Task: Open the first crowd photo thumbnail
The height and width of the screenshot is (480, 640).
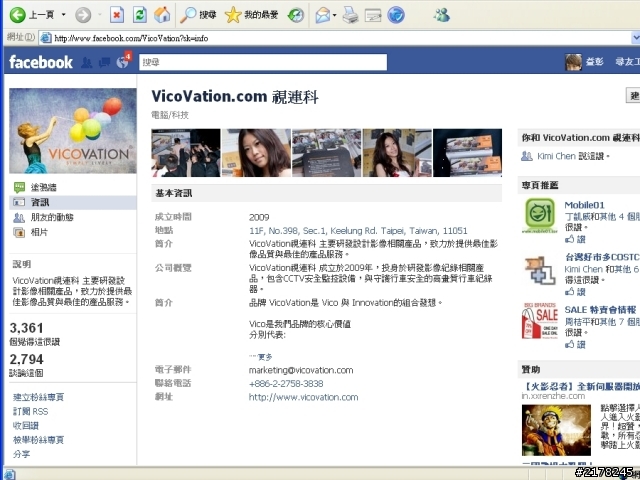Action: coord(186,153)
